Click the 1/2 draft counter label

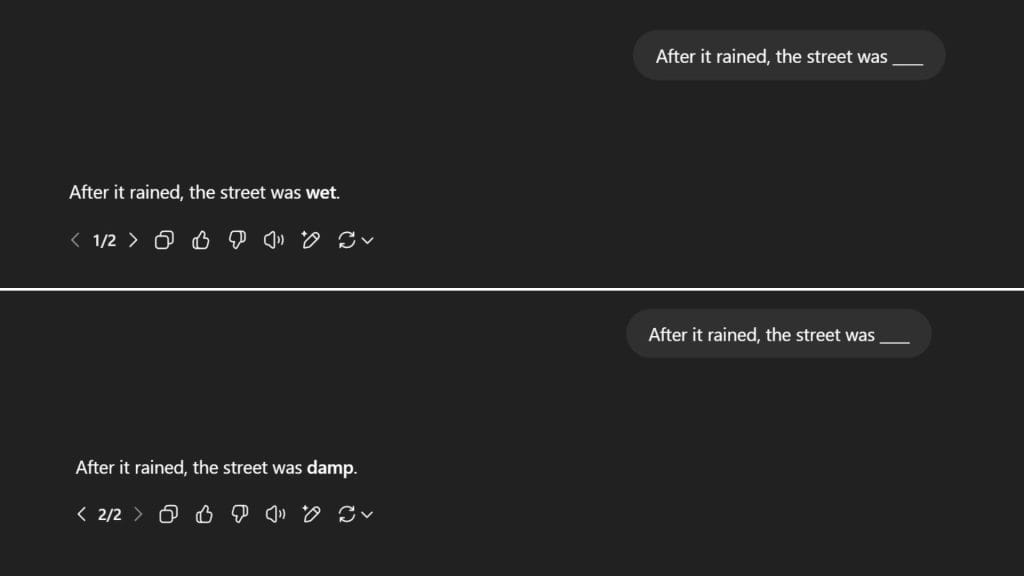103,240
